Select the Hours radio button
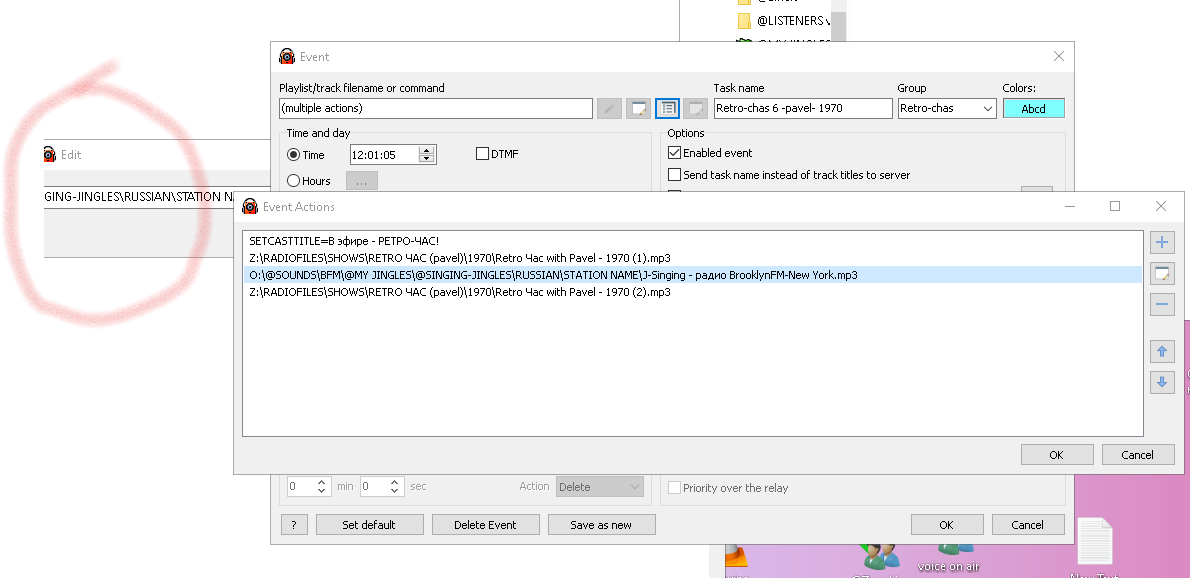The image size is (1190, 578). pos(294,181)
